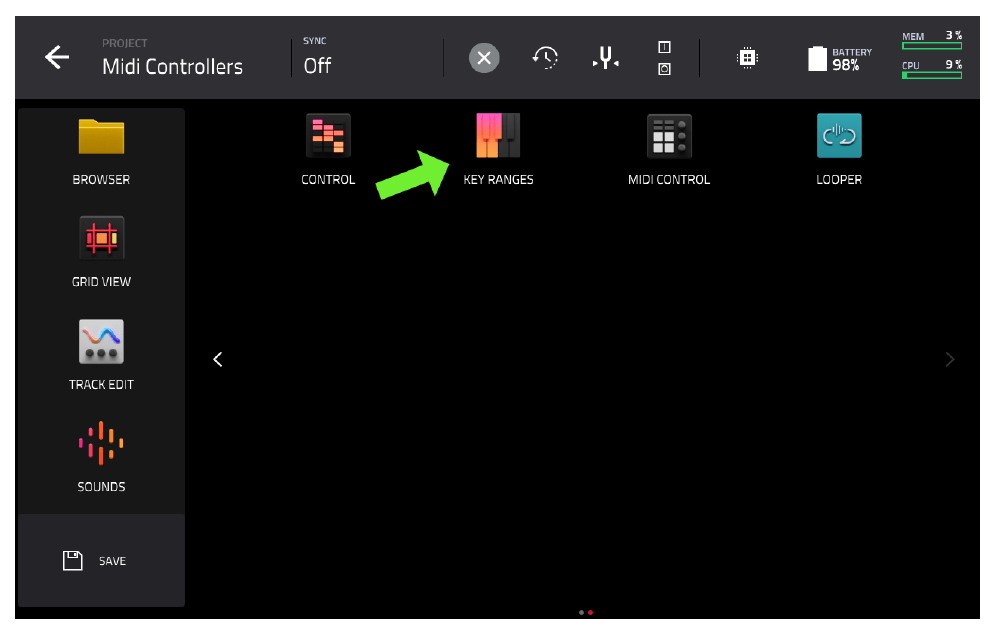The height and width of the screenshot is (636, 996).
Task: Open the Browser folder icon
Action: [x=101, y=137]
